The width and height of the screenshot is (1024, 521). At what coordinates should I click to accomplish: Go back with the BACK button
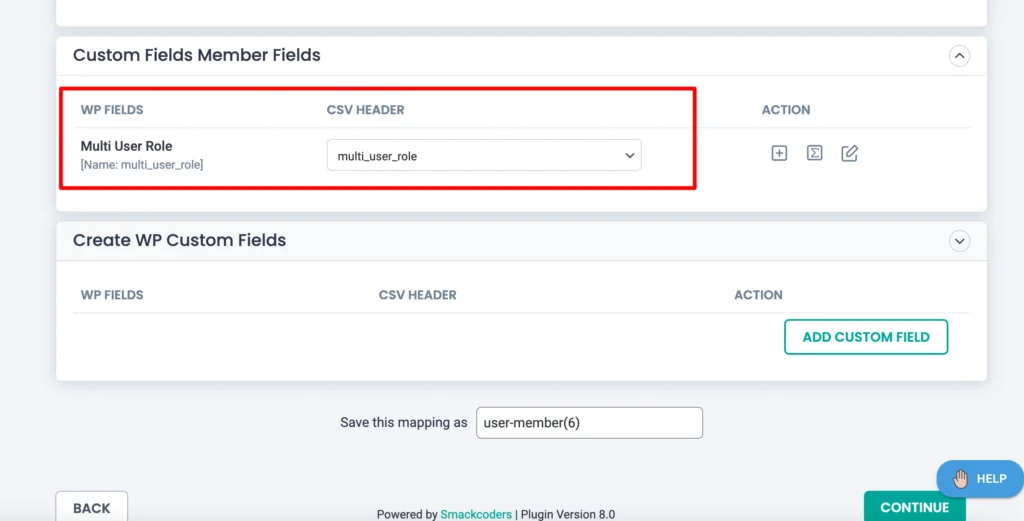91,507
